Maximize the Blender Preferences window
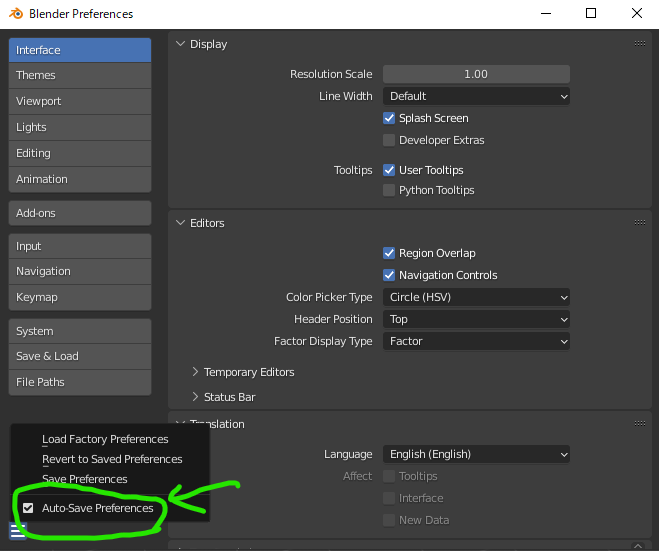 tap(591, 13)
